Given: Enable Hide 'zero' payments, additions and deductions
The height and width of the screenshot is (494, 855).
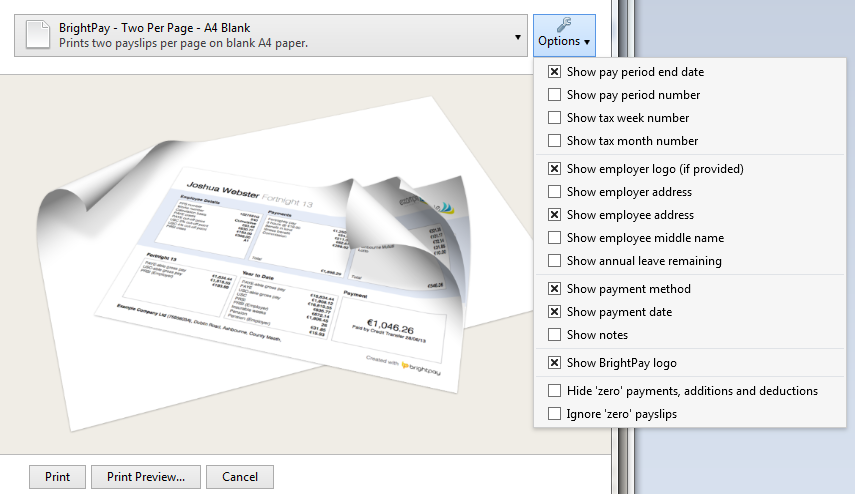Looking at the screenshot, I should 554,391.
